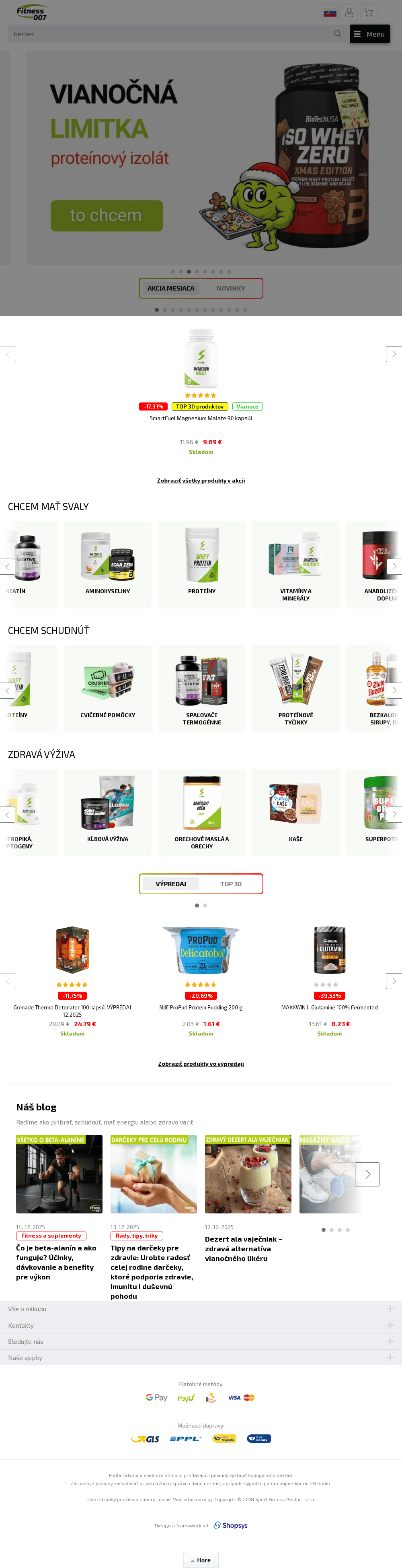Select the Slovak flag language icon
This screenshot has height=1568, width=402.
(330, 12)
